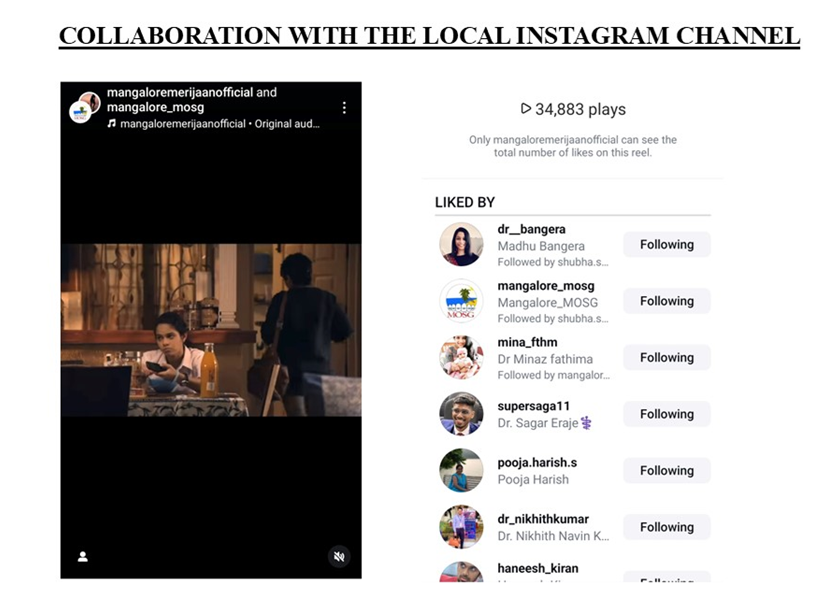Unmute the reel using the speaker icon
Screen dimensions: 835x607
[339, 557]
